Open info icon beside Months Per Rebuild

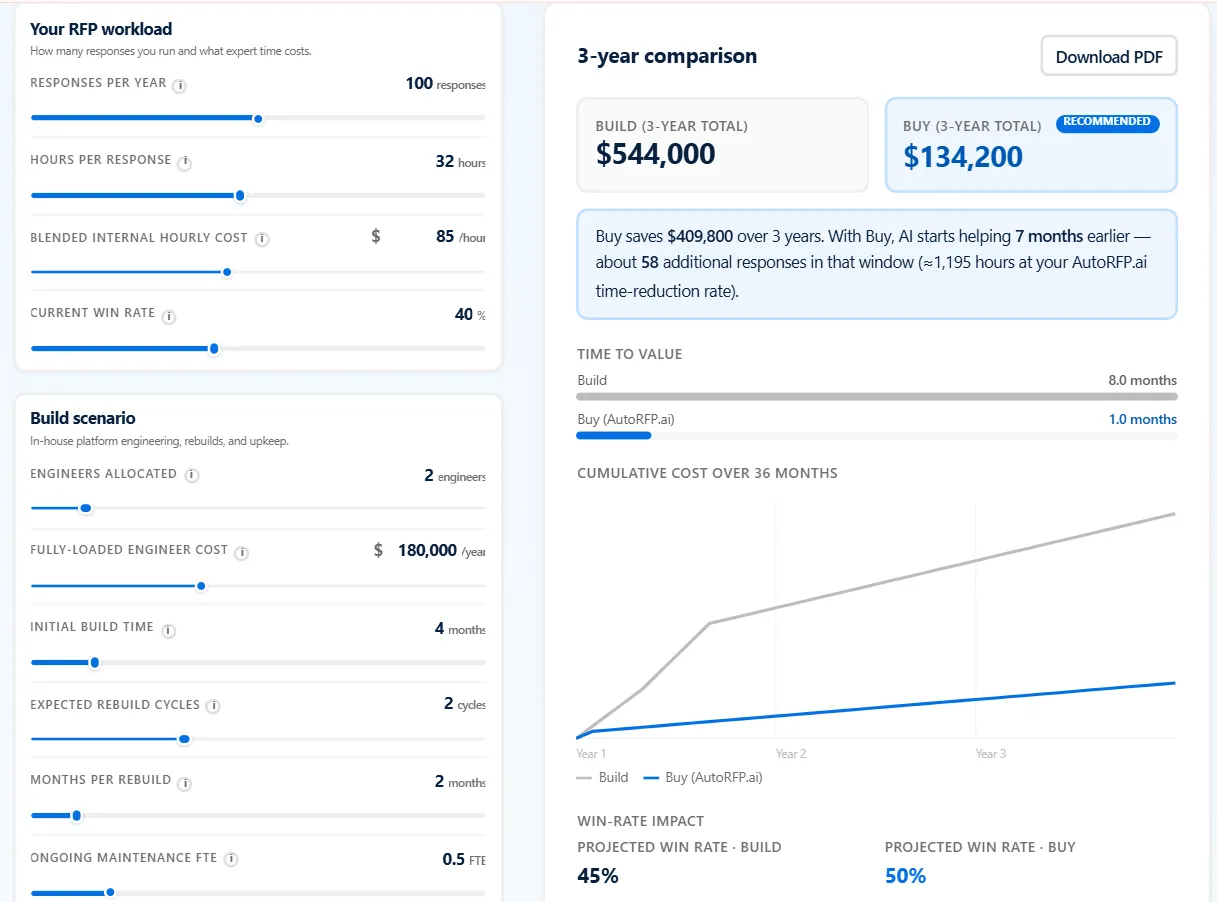185,783
